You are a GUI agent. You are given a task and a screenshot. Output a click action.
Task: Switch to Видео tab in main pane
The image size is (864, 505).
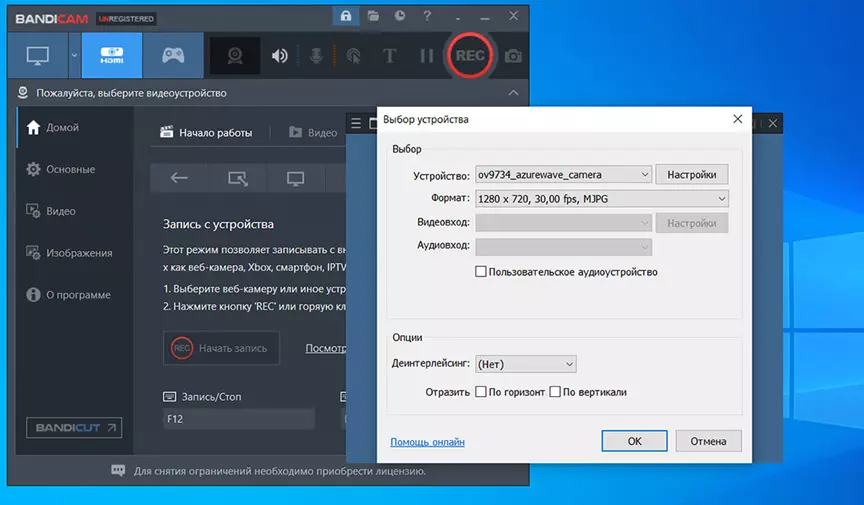click(313, 132)
